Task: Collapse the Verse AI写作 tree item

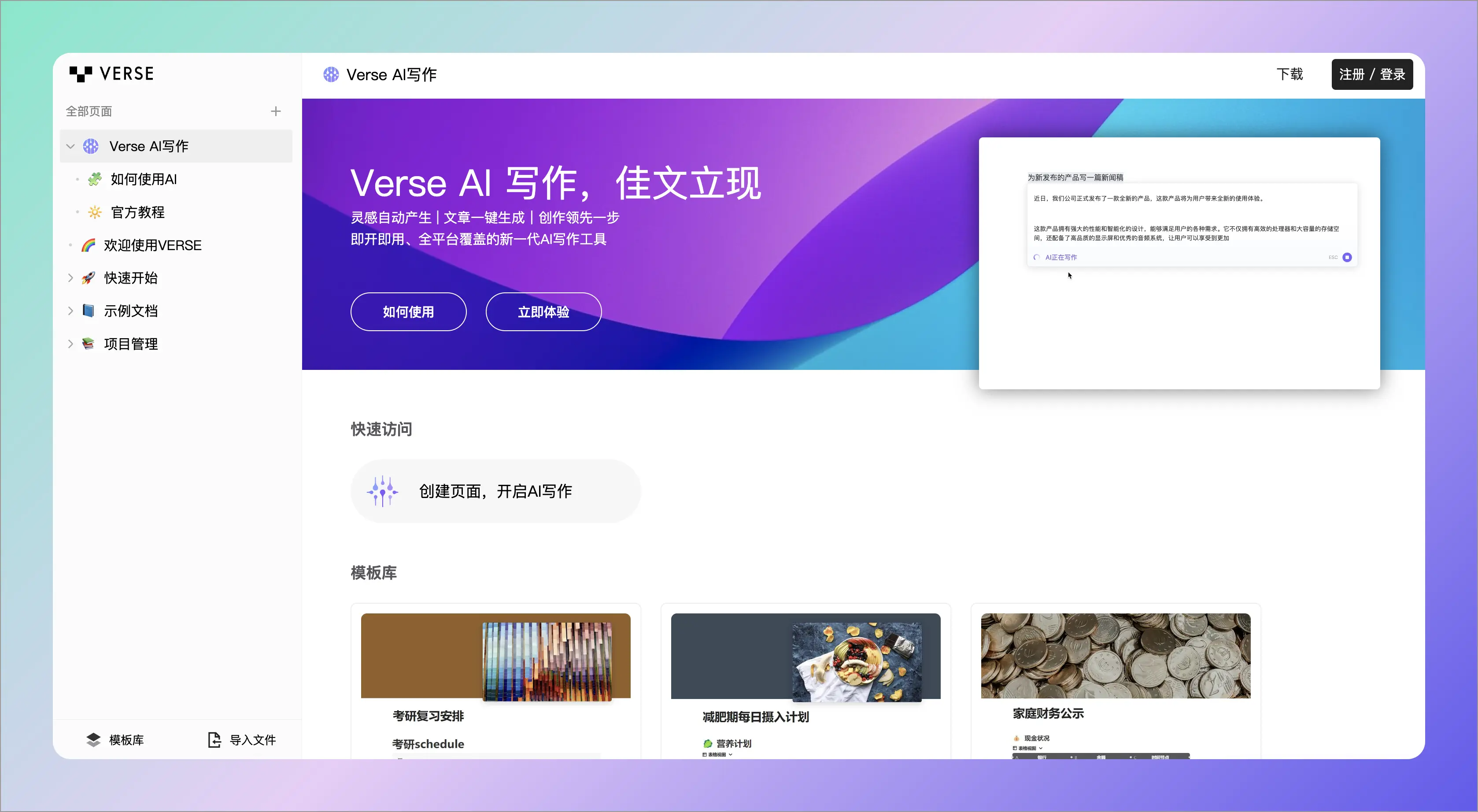Action: (x=70, y=146)
